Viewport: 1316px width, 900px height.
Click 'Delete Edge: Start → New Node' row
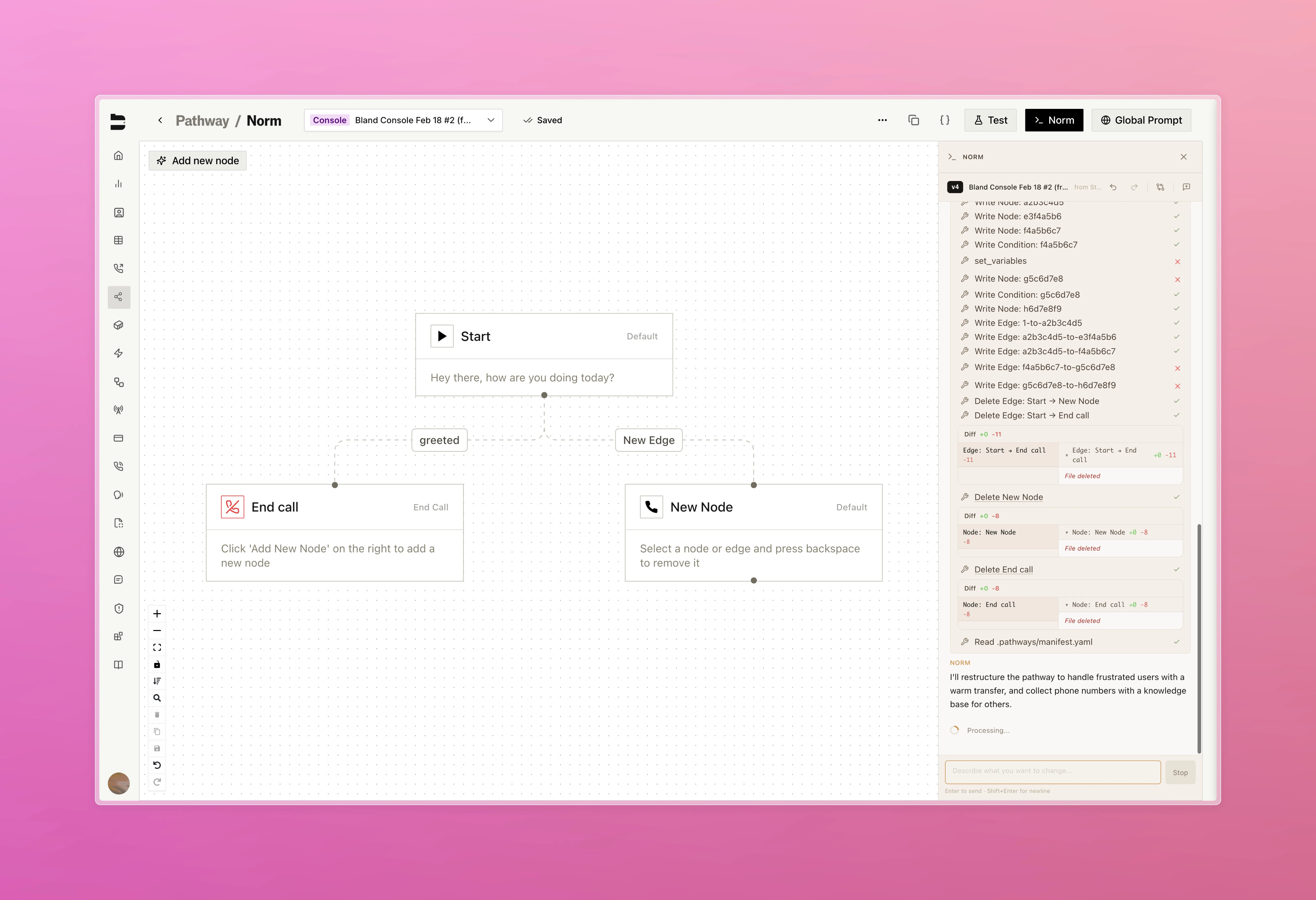click(x=1070, y=401)
